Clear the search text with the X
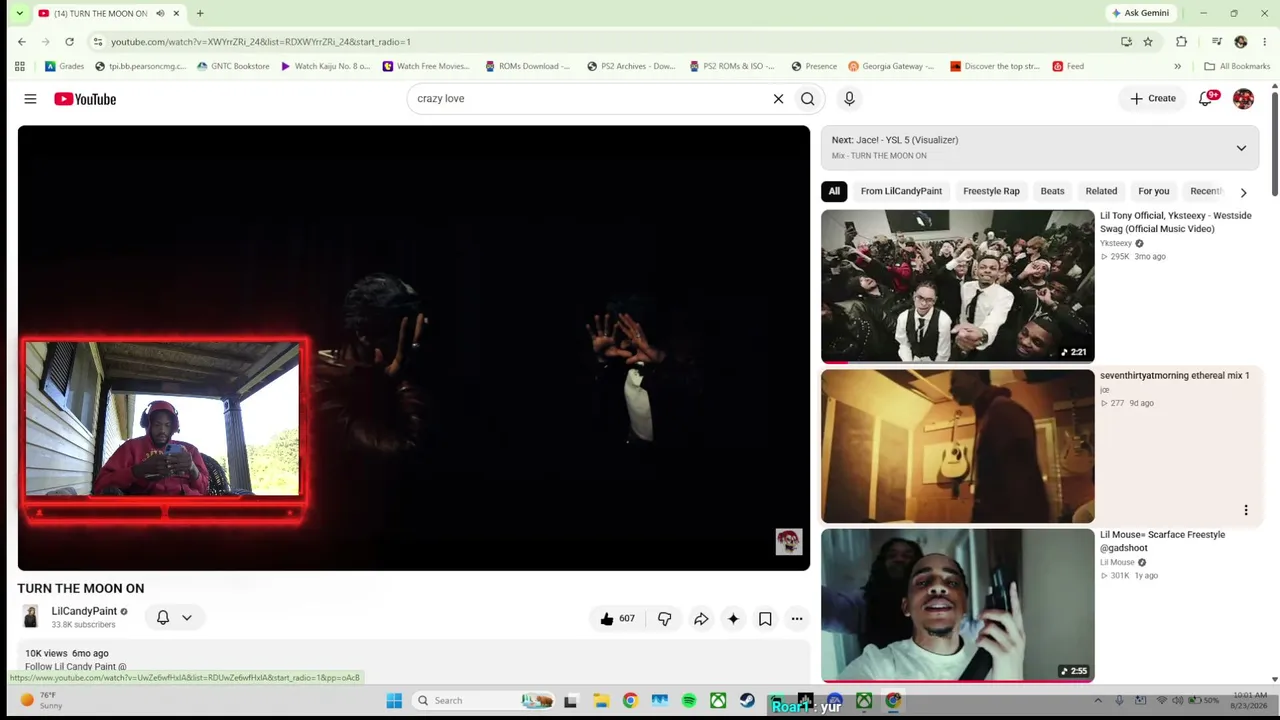This screenshot has height=720, width=1280. pos(778,99)
